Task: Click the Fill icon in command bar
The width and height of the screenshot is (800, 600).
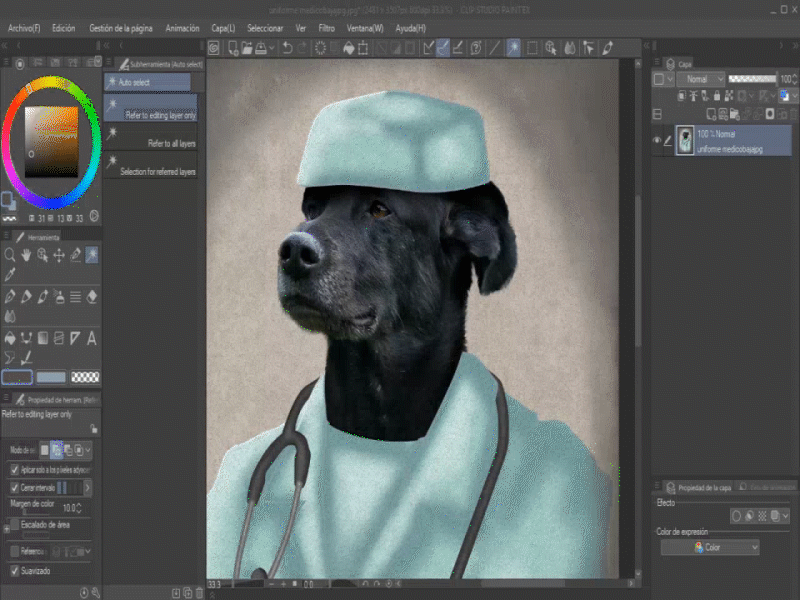Action: click(349, 48)
